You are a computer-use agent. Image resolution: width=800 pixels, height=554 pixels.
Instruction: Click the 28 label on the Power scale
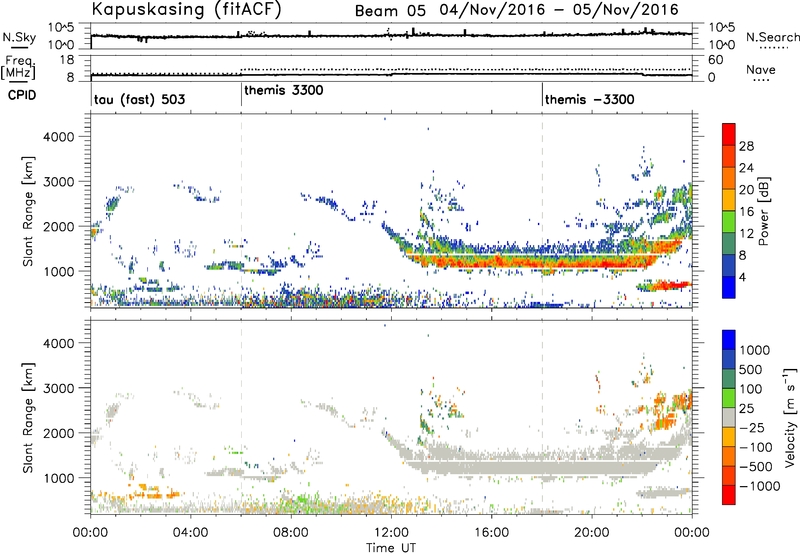(x=746, y=146)
